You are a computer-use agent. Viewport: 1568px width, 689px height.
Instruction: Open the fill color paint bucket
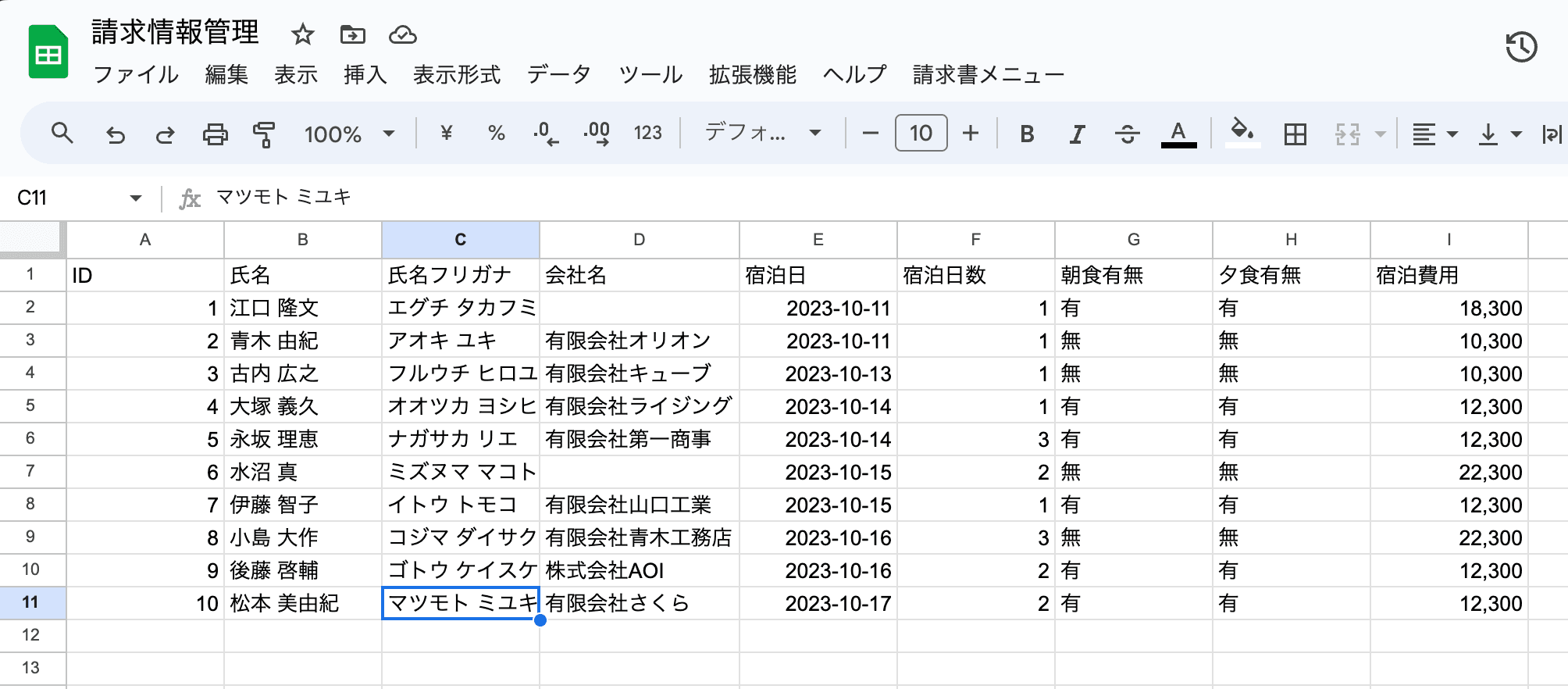click(x=1242, y=133)
